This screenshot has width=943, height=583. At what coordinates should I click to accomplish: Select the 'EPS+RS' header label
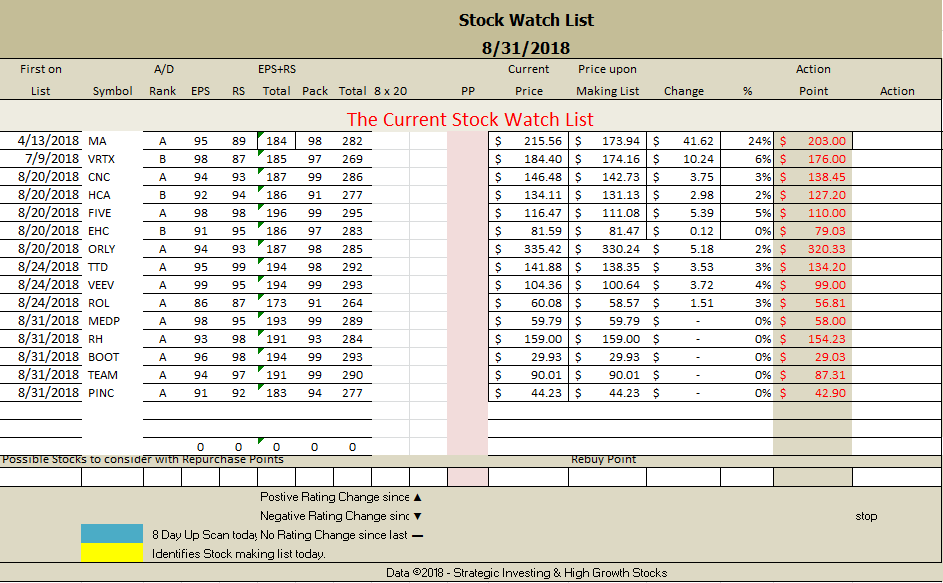point(277,69)
